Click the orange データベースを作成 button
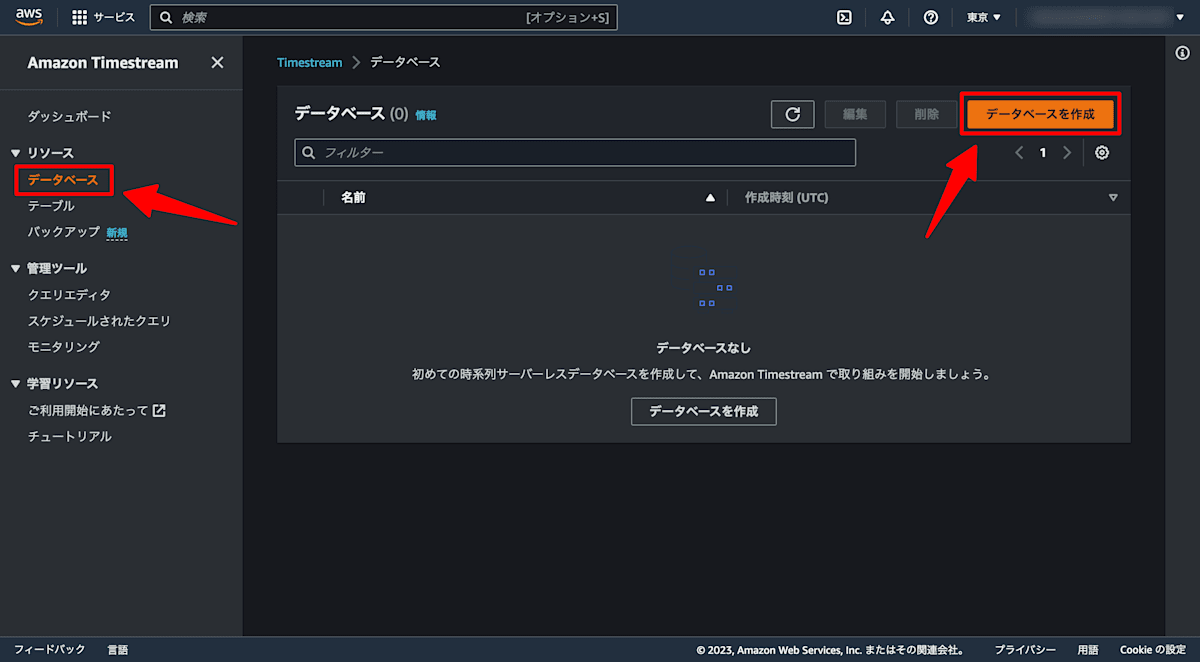 [1040, 114]
